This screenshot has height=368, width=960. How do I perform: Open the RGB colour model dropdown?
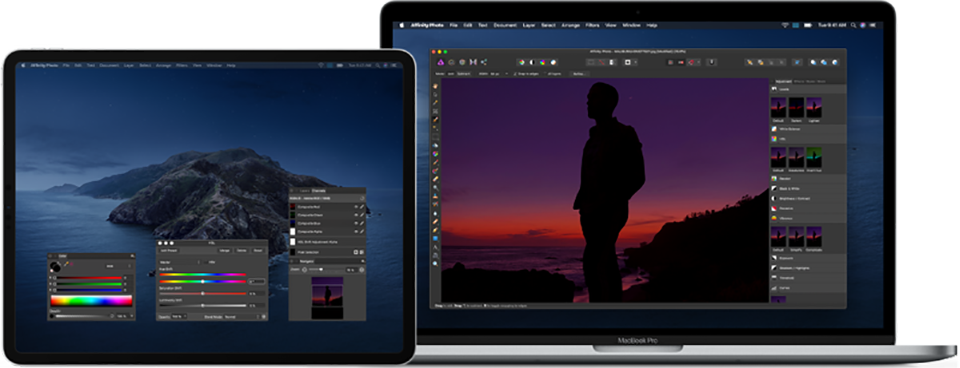click(x=118, y=266)
